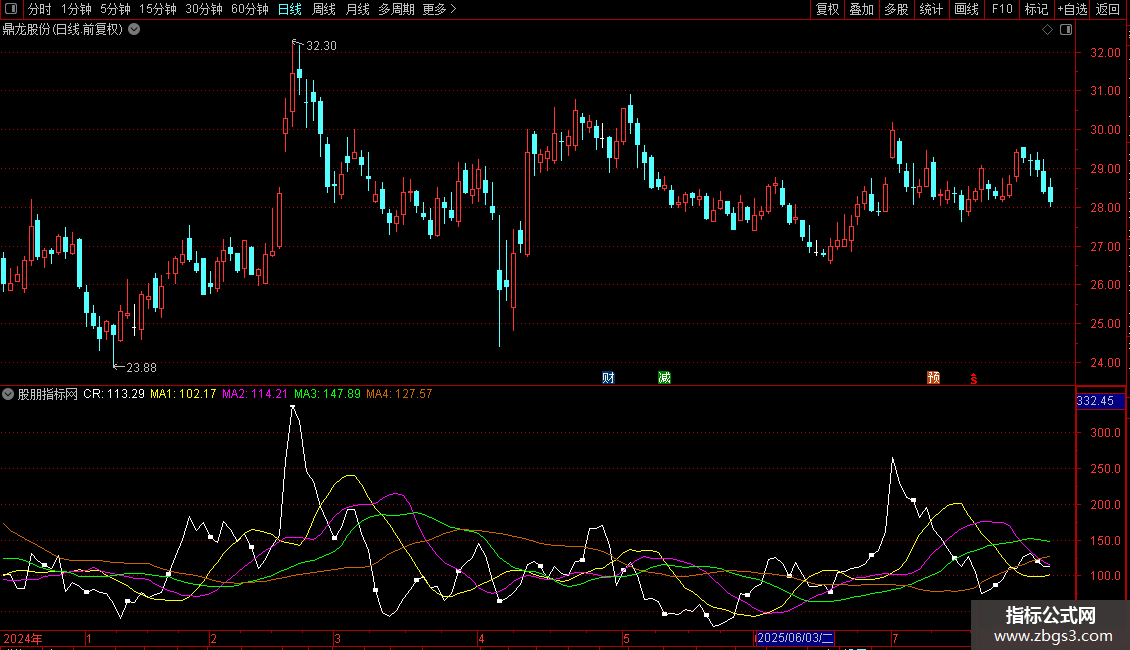The width and height of the screenshot is (1130, 650).
Task: Click the 300.0 indicator axis label
Action: click(1105, 433)
